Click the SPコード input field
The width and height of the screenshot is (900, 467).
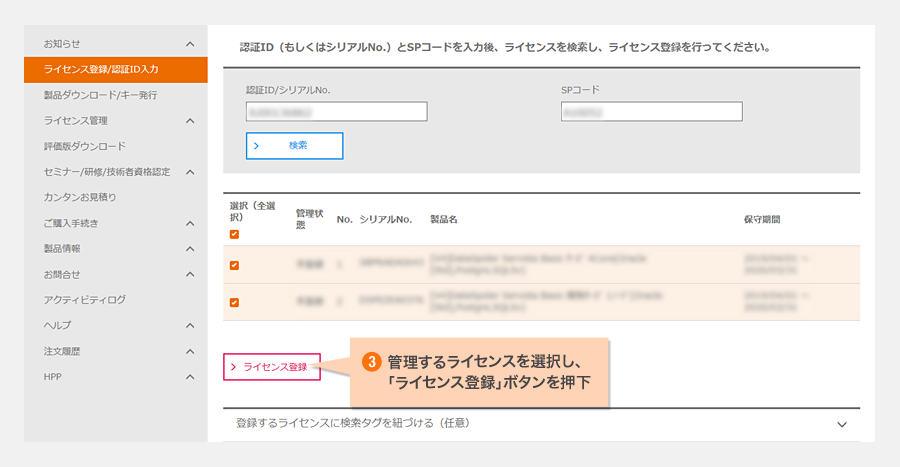tap(651, 111)
